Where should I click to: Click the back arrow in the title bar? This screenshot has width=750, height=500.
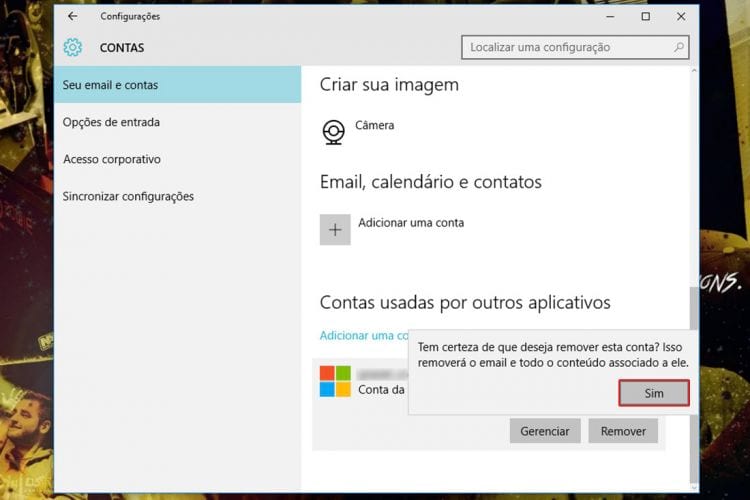coord(73,16)
